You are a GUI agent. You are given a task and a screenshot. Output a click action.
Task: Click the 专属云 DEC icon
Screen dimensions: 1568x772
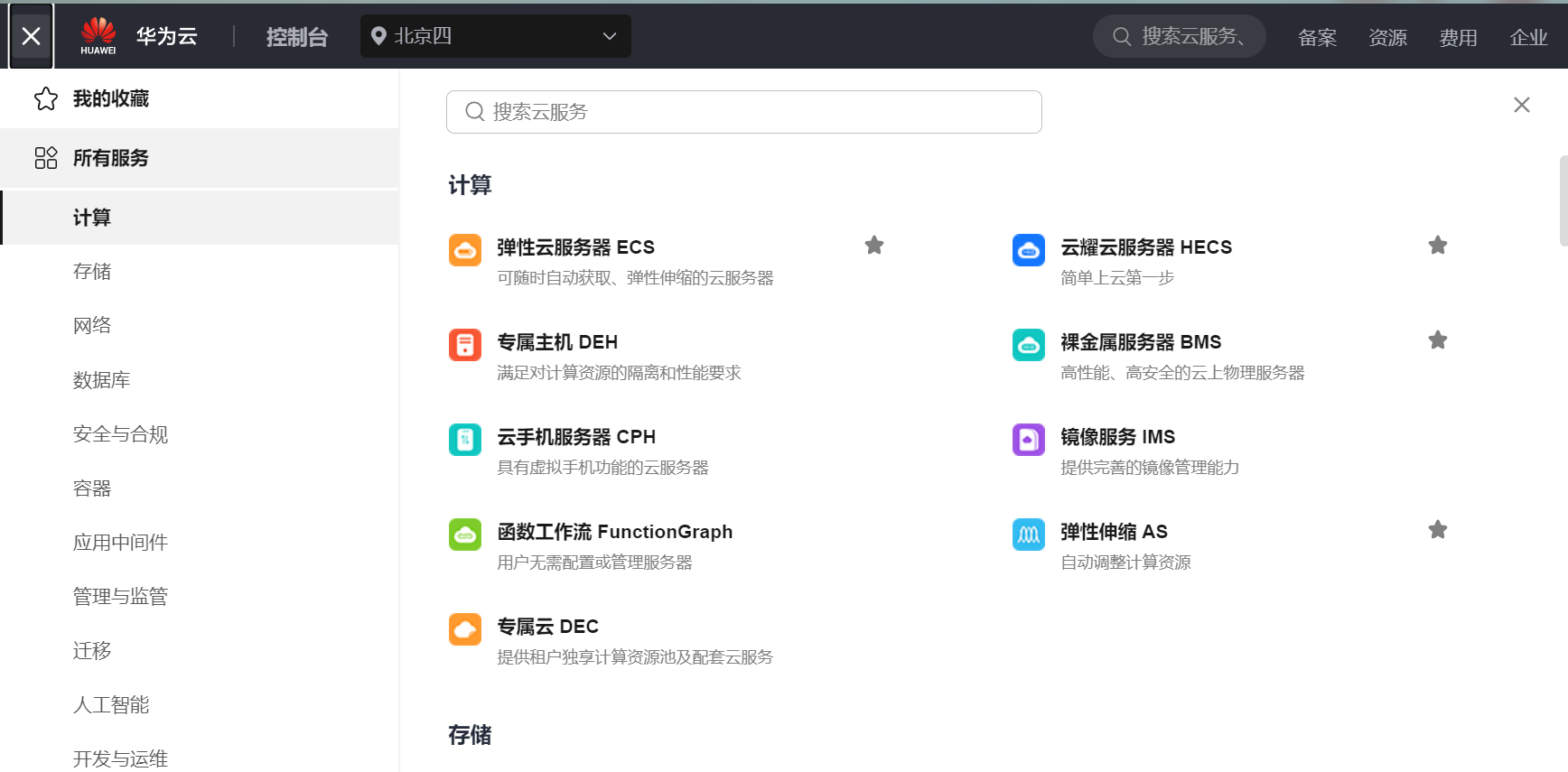click(465, 629)
